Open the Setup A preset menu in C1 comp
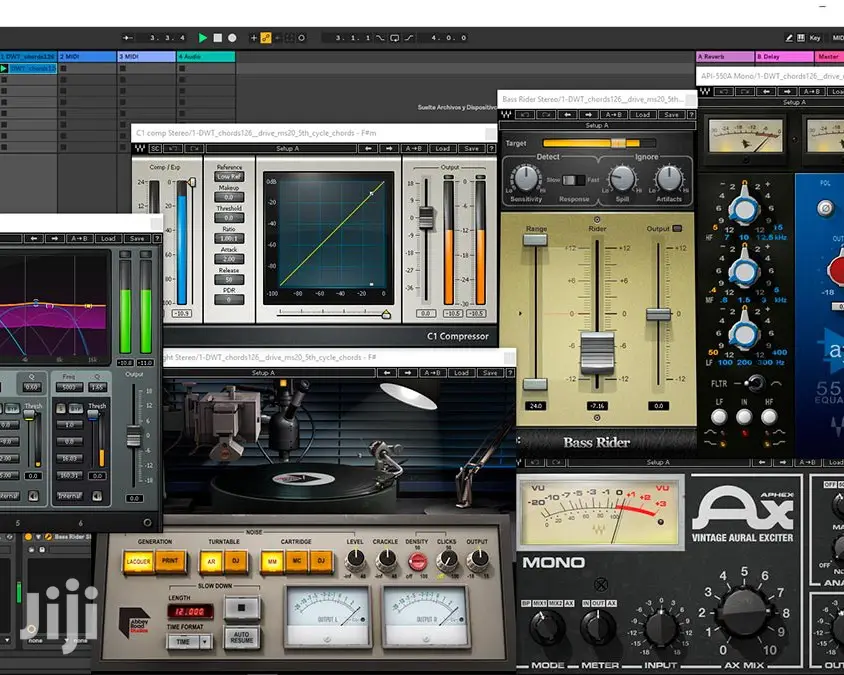Viewport: 844px width, 675px height. point(281,149)
